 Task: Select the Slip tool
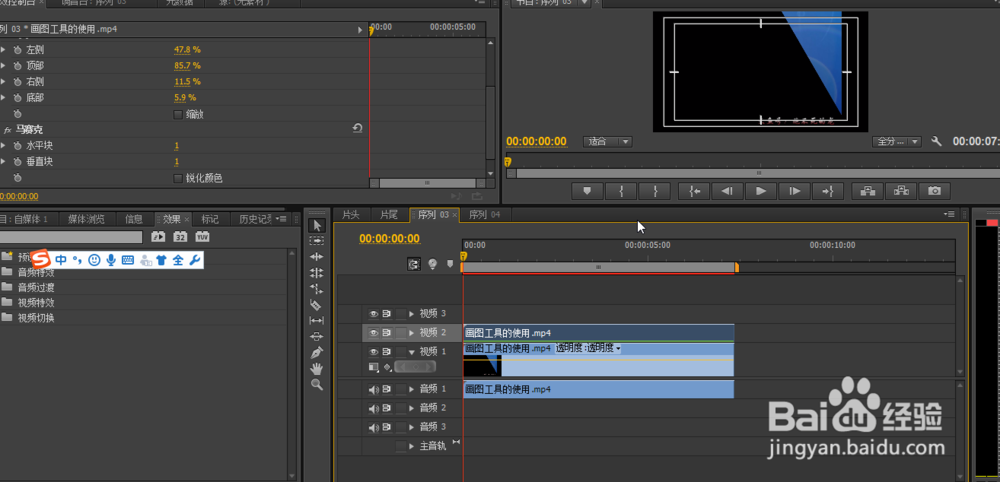coord(317,320)
